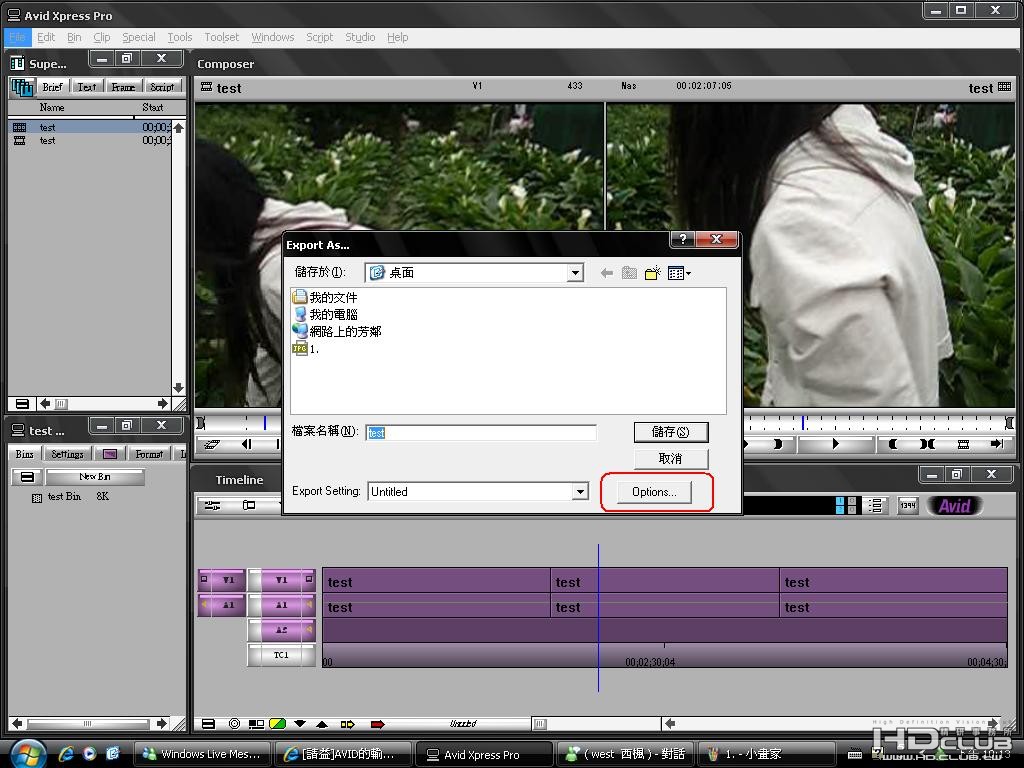The height and width of the screenshot is (768, 1024).
Task: Click the SuperBin icon above the bin list
Action: pos(22,87)
